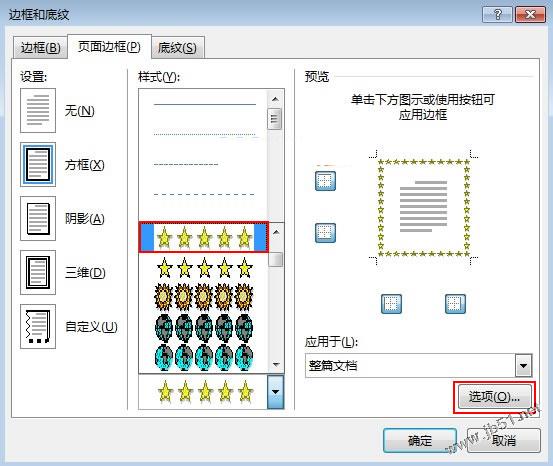553x466 pixels.
Task: Click art list scroll up arrow
Action: pyautogui.click(x=276, y=232)
